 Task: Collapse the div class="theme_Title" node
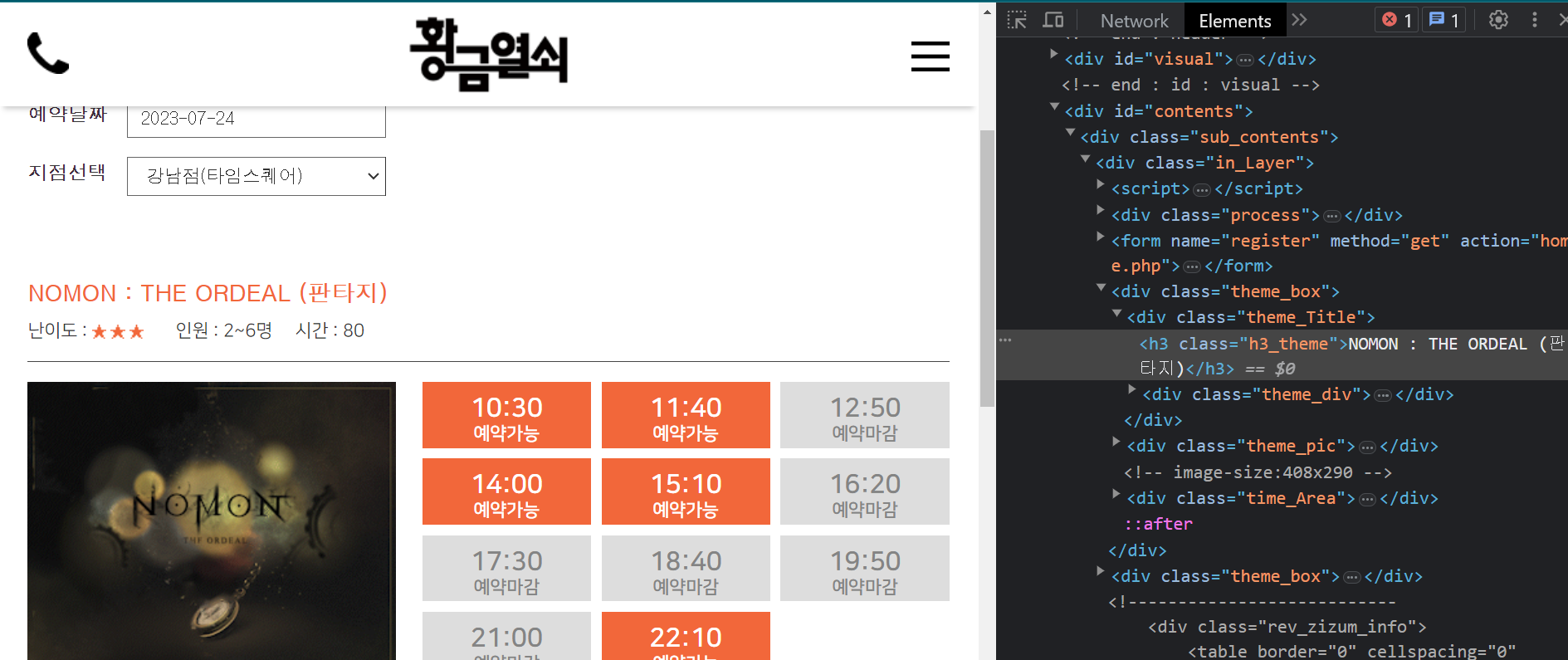click(1116, 312)
